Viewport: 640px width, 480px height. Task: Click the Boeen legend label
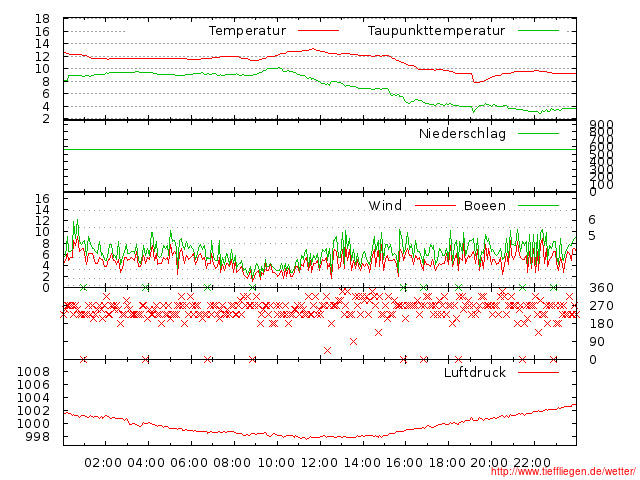485,205
